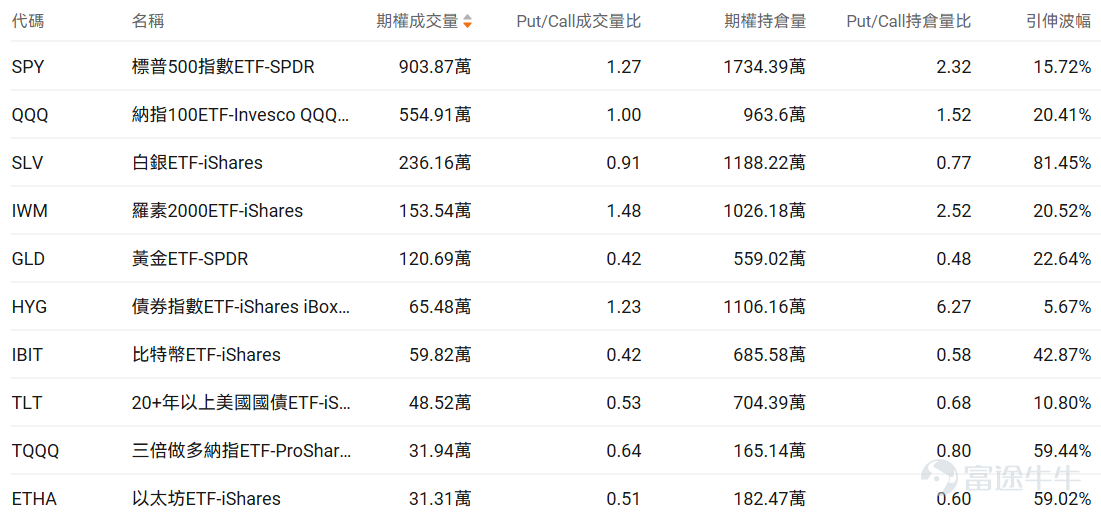Select the name 黃金ETF-SPDR
This screenshot has width=1101, height=514.
[190, 259]
